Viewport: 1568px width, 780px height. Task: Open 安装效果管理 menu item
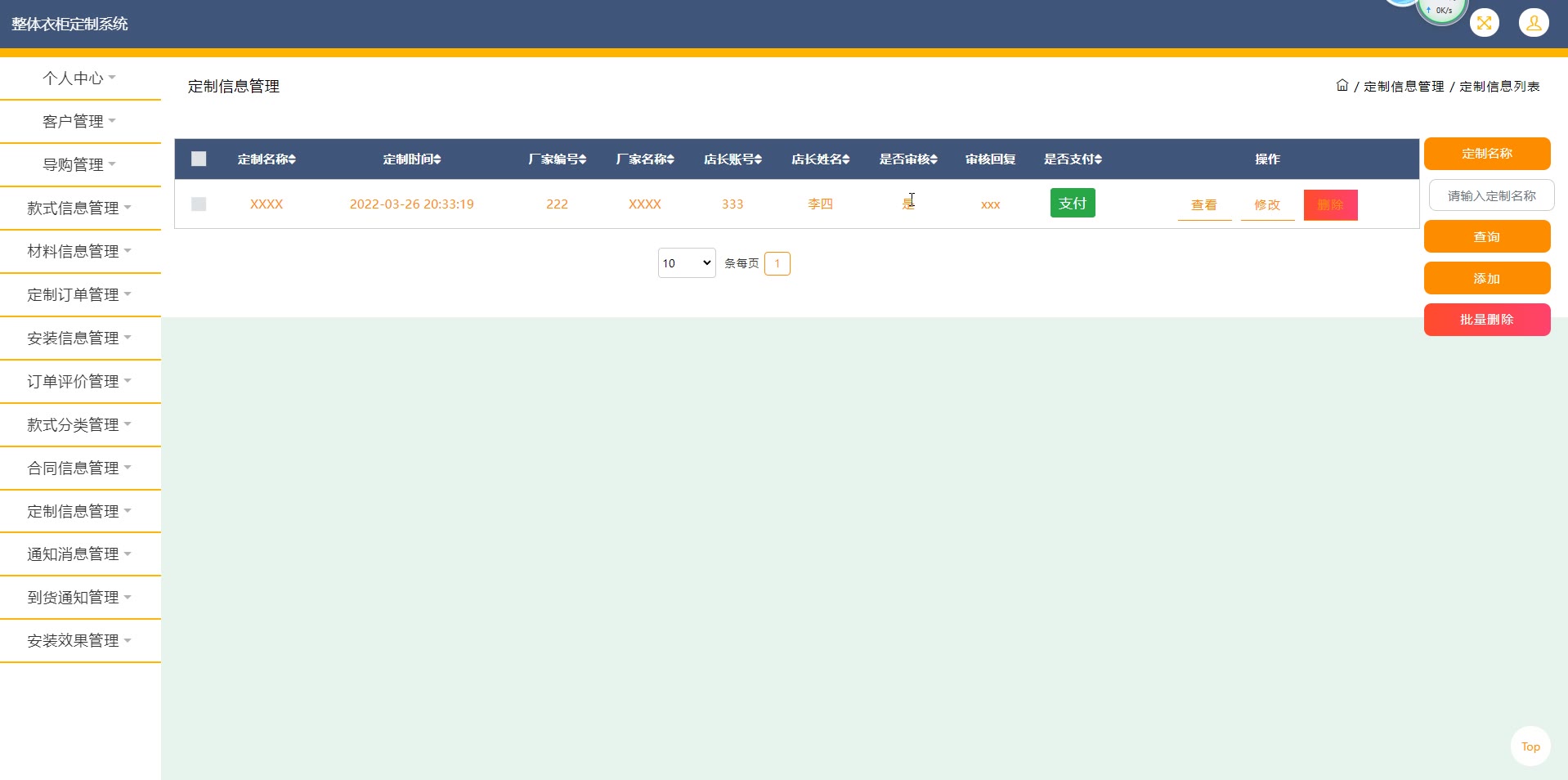[80, 641]
